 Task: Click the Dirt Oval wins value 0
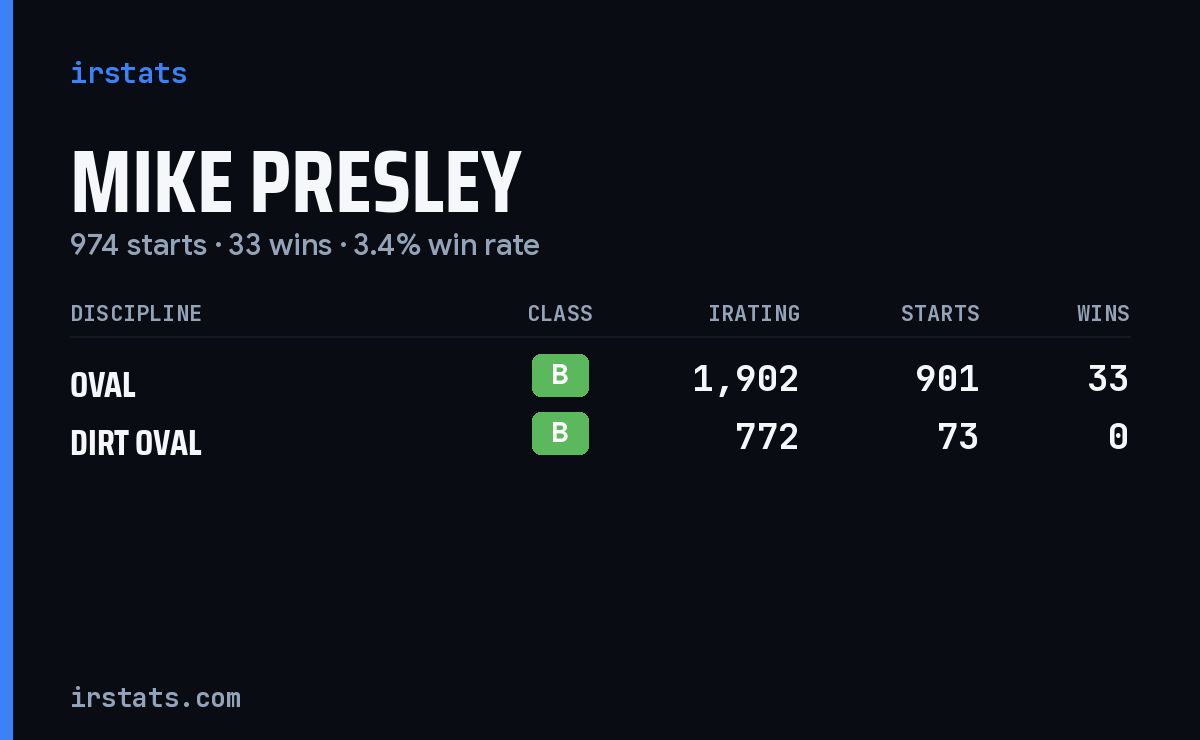(x=1119, y=437)
